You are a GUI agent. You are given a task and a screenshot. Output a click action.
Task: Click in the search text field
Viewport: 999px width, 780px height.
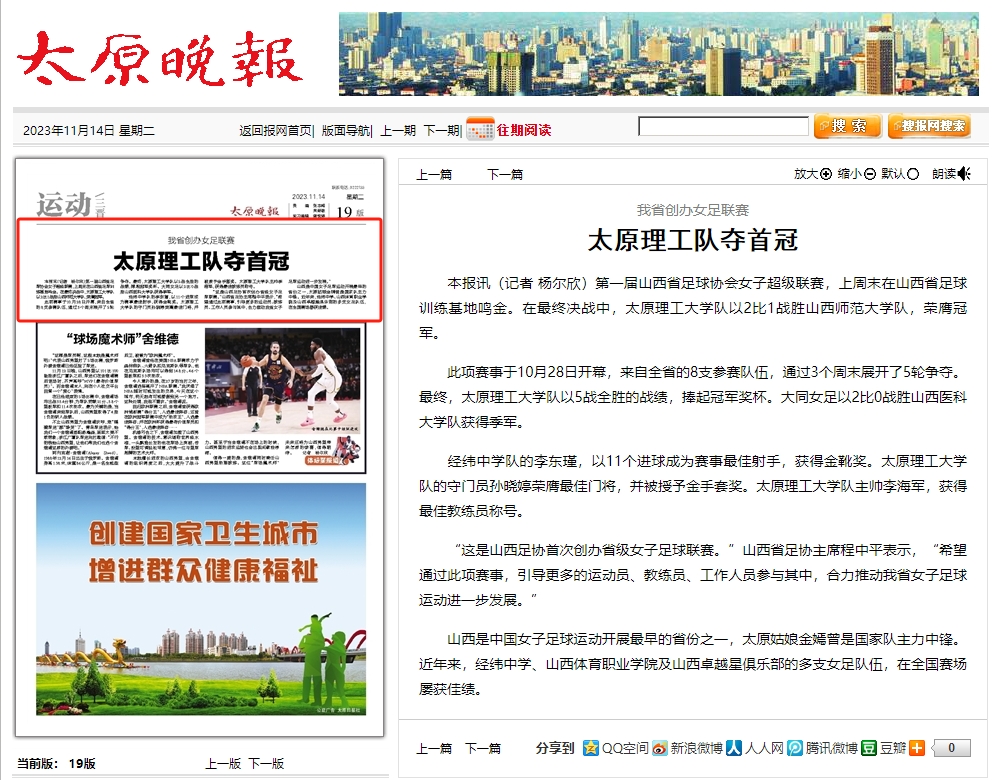click(723, 127)
